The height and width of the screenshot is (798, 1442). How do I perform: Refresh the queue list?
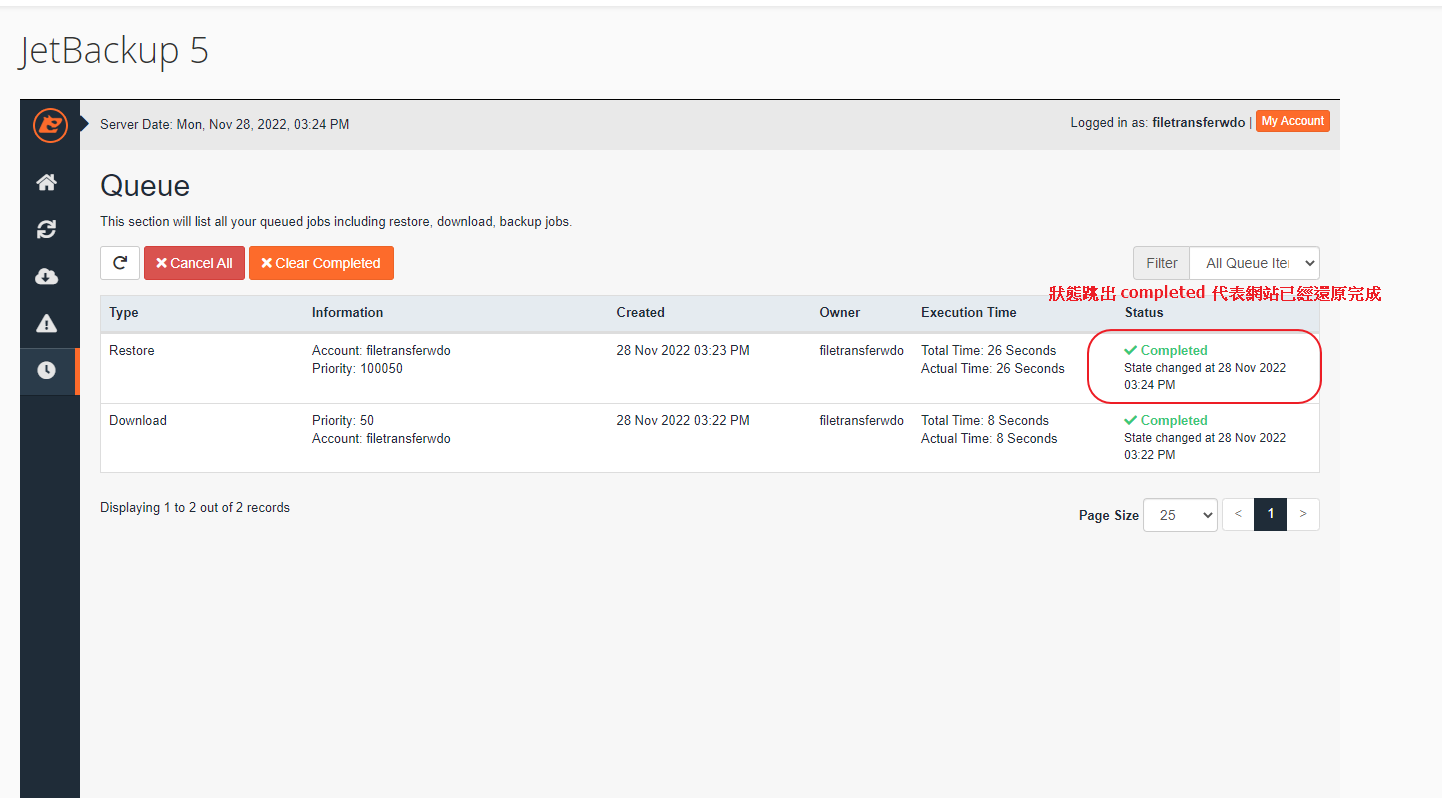click(x=120, y=263)
